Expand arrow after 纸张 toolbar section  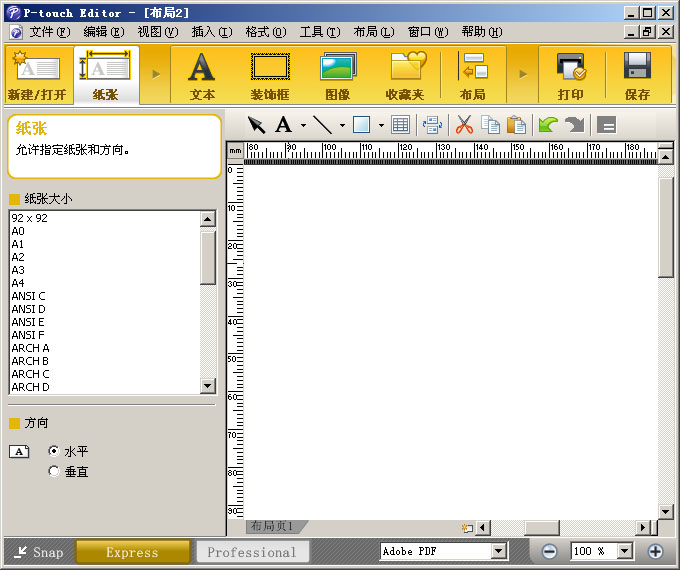[156, 75]
